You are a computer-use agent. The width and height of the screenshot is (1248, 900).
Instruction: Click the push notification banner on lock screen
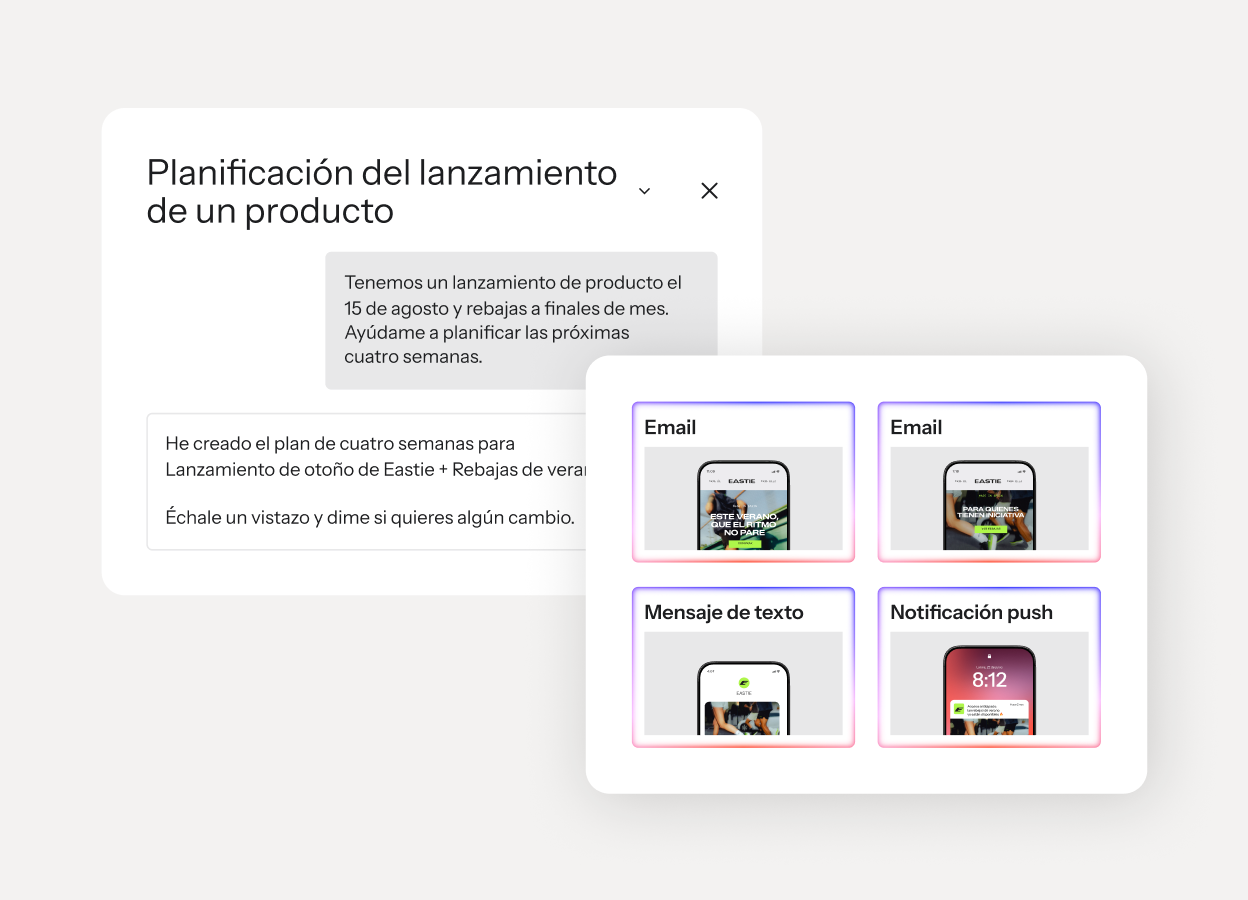coord(989,709)
